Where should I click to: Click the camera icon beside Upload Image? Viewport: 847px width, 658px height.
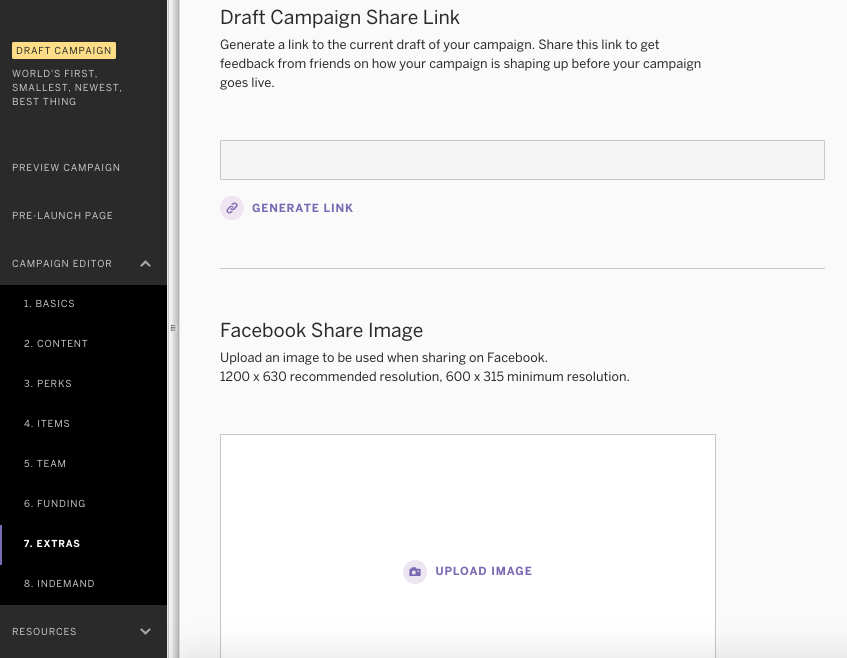pos(415,572)
